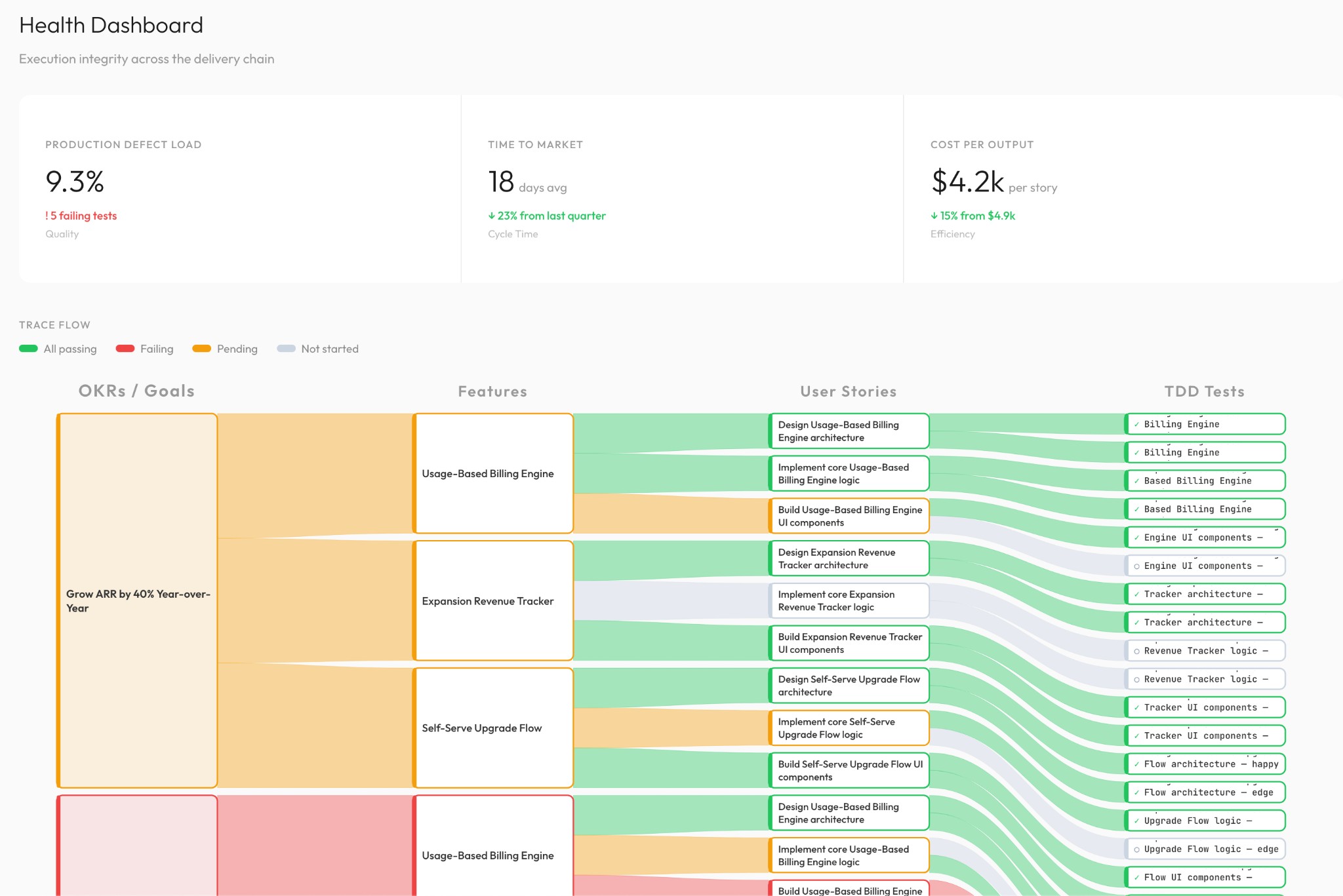
Task: Click the circle icon on Upgrade Flow logic edge test
Action: 1136,849
